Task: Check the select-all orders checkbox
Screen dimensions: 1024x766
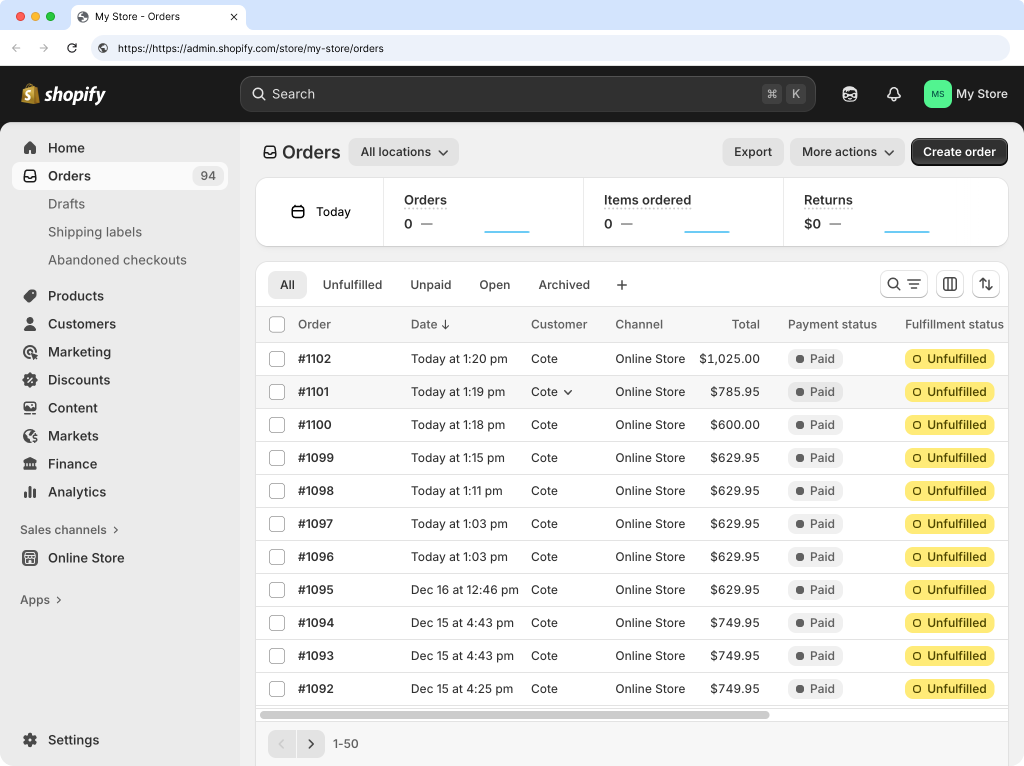Action: (277, 324)
